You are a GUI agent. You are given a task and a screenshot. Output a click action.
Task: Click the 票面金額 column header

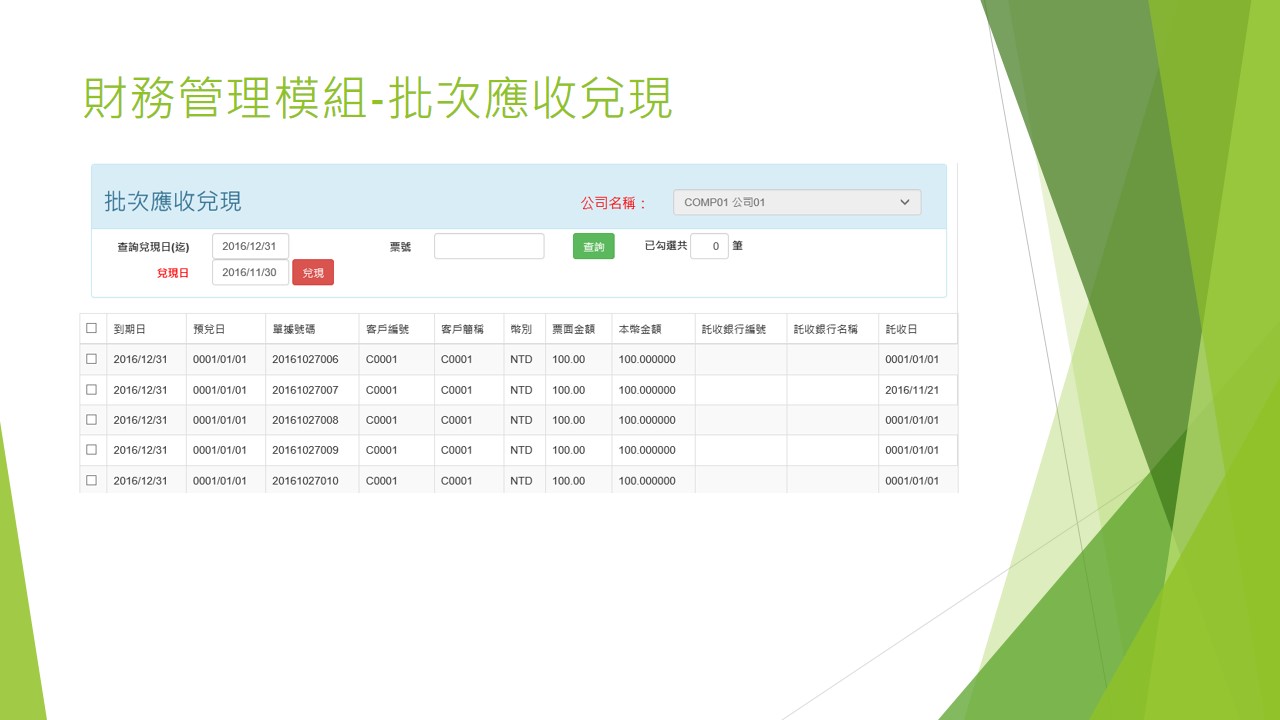pos(578,329)
